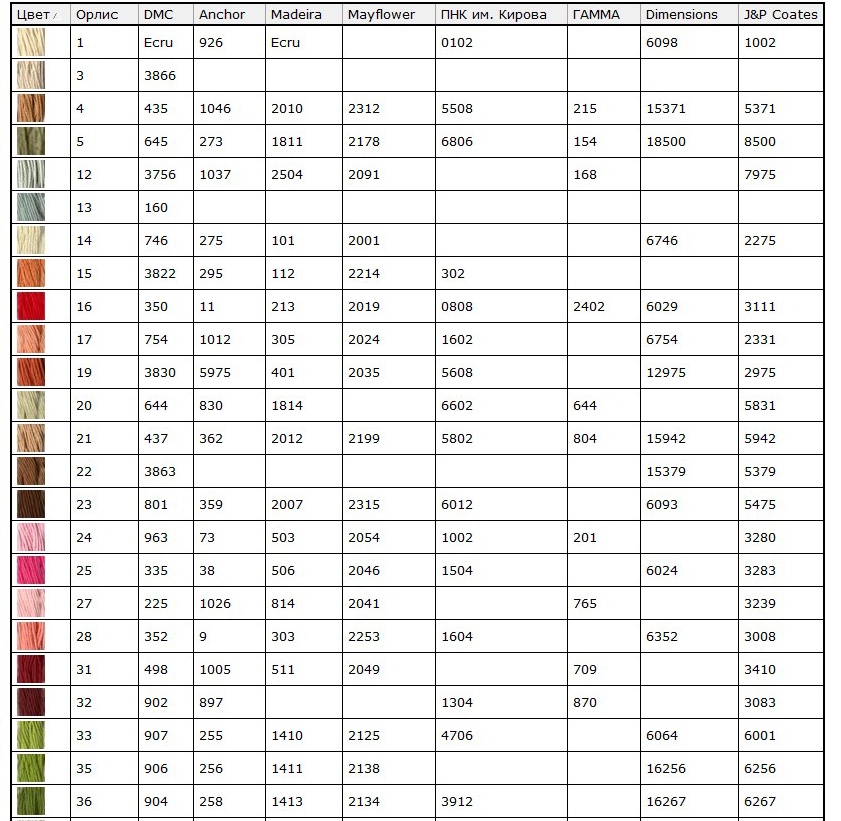Select the salmon swatch in row 28
Screen dimensions: 841x821
31,636
